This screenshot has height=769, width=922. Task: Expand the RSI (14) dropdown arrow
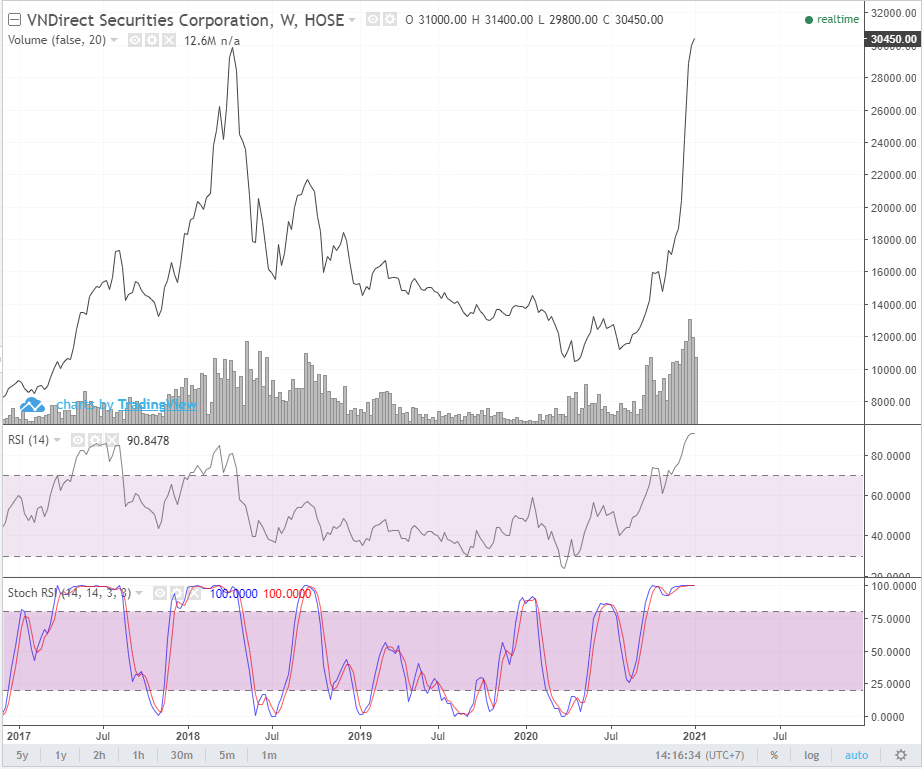pyautogui.click(x=57, y=440)
